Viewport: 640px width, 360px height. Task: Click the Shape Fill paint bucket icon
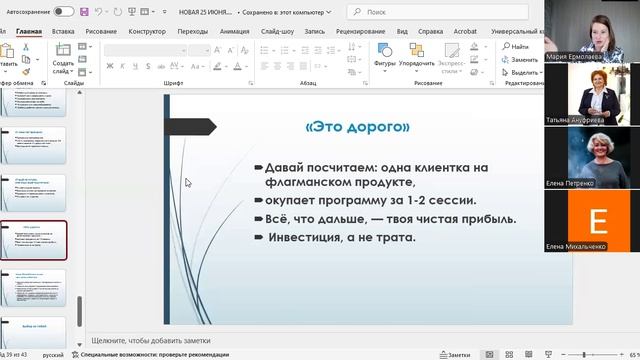pyautogui.click(x=474, y=47)
